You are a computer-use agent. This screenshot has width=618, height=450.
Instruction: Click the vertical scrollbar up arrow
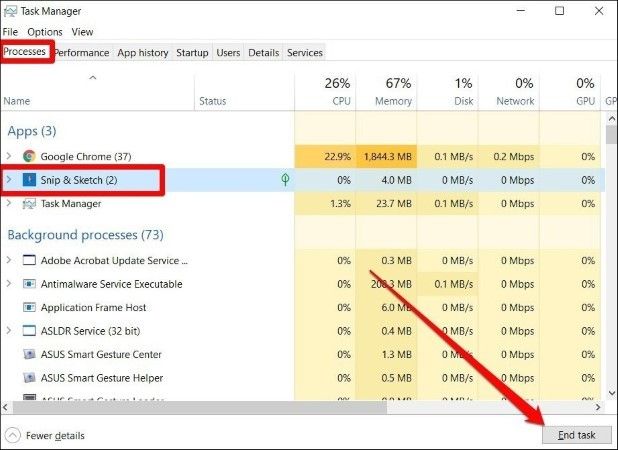(611, 118)
